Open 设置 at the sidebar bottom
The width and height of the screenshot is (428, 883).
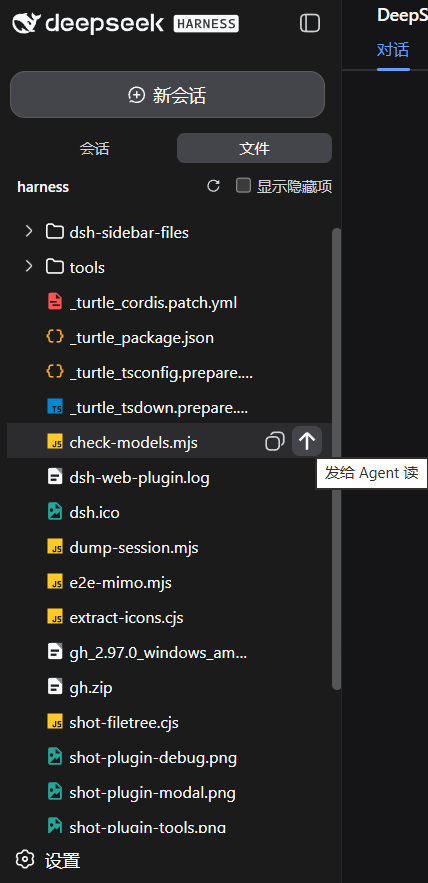tap(63, 860)
